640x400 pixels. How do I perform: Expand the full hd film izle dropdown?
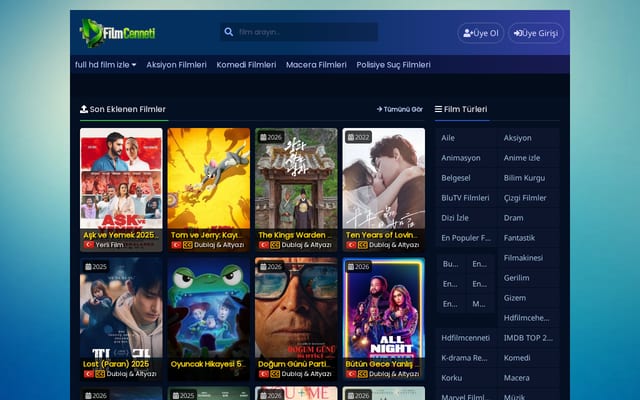tap(106, 64)
